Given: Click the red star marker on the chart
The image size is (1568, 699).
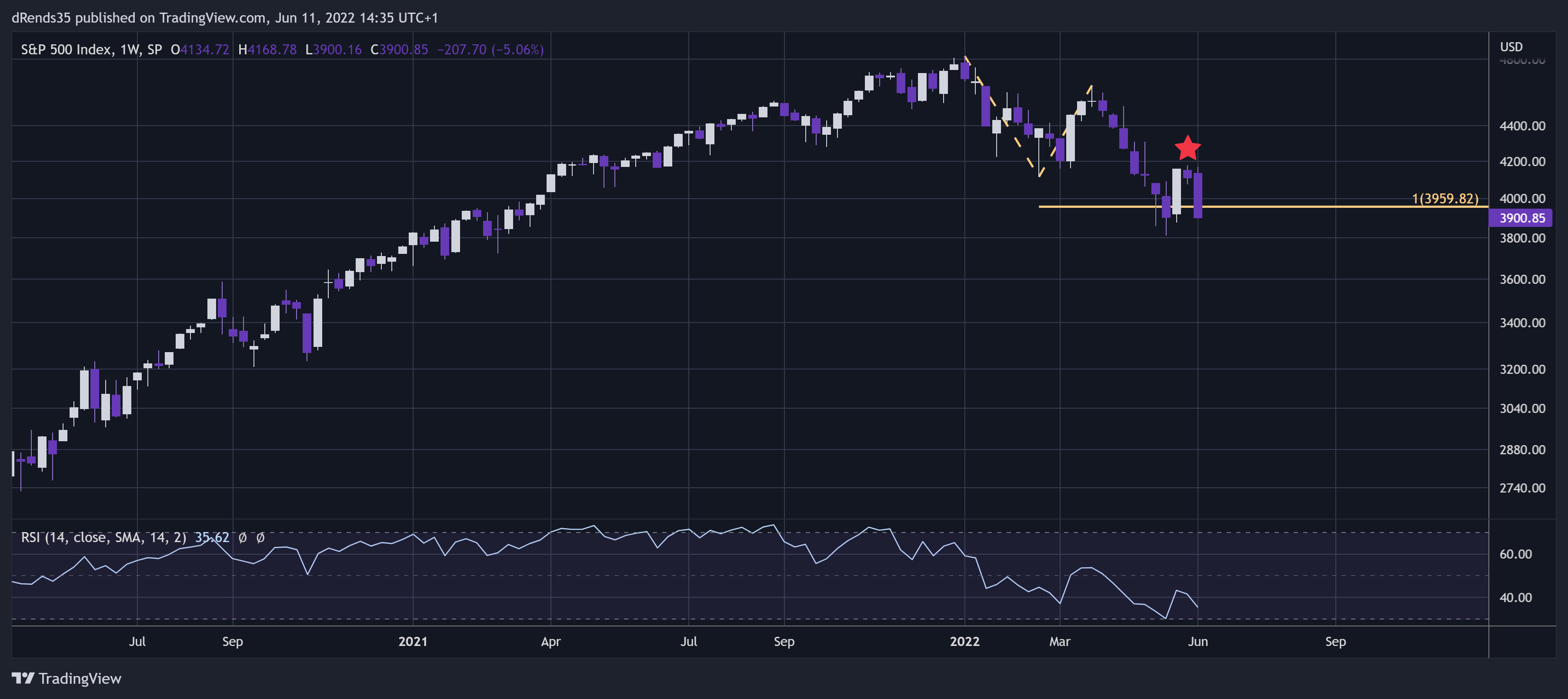Looking at the screenshot, I should click(x=1188, y=148).
